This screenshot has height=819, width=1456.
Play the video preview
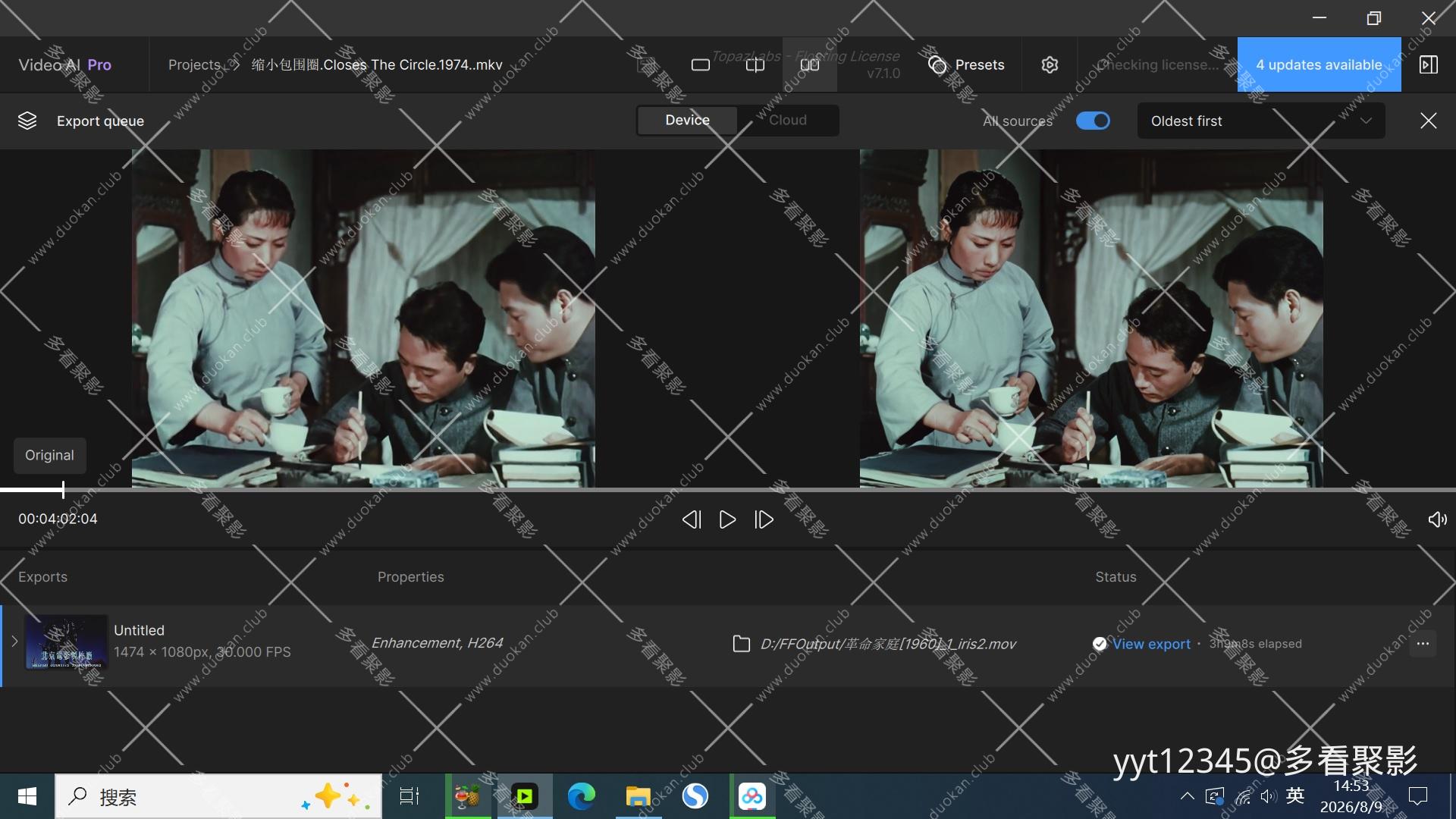tap(727, 519)
